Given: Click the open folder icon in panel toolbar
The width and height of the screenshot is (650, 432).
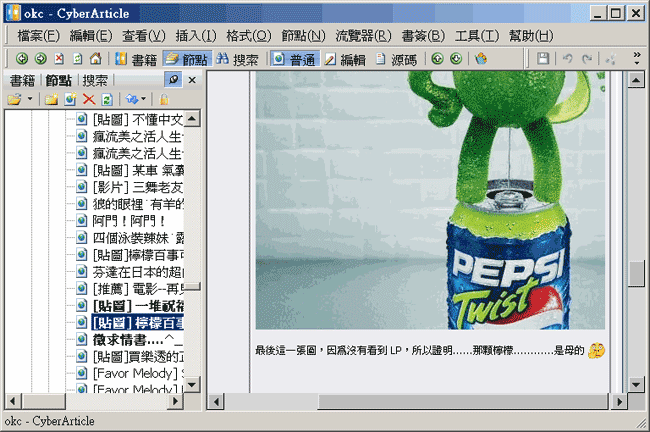Looking at the screenshot, I should tap(14, 100).
